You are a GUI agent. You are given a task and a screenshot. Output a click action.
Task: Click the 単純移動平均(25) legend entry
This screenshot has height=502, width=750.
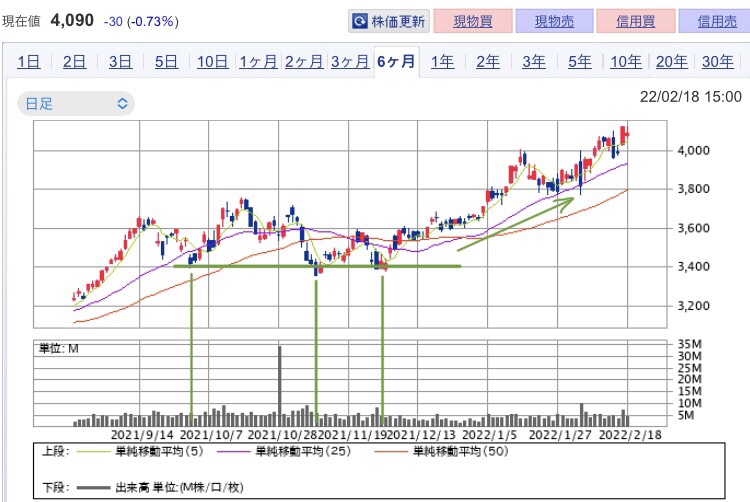303,451
